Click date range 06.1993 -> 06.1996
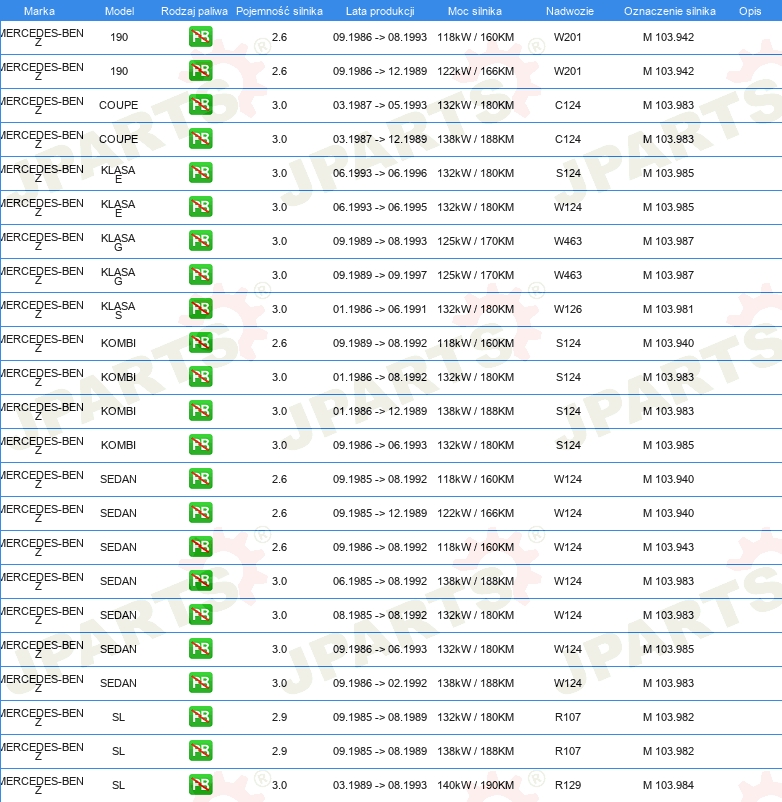 tap(379, 173)
